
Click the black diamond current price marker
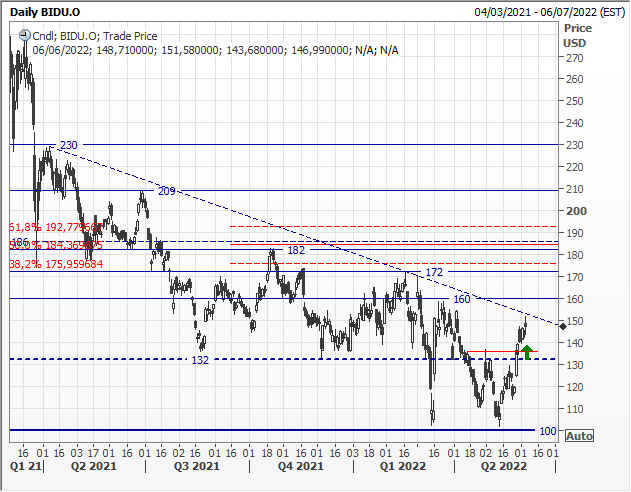click(563, 325)
